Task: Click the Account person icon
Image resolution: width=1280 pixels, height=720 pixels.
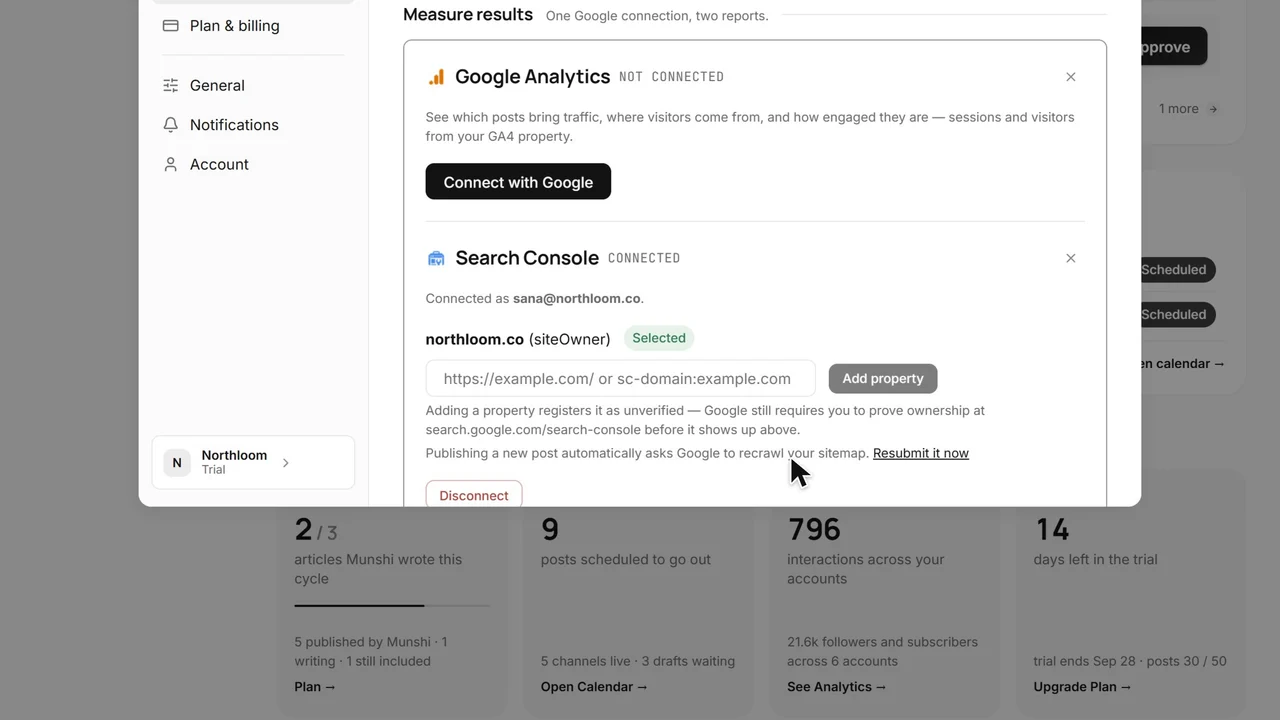Action: (x=170, y=164)
